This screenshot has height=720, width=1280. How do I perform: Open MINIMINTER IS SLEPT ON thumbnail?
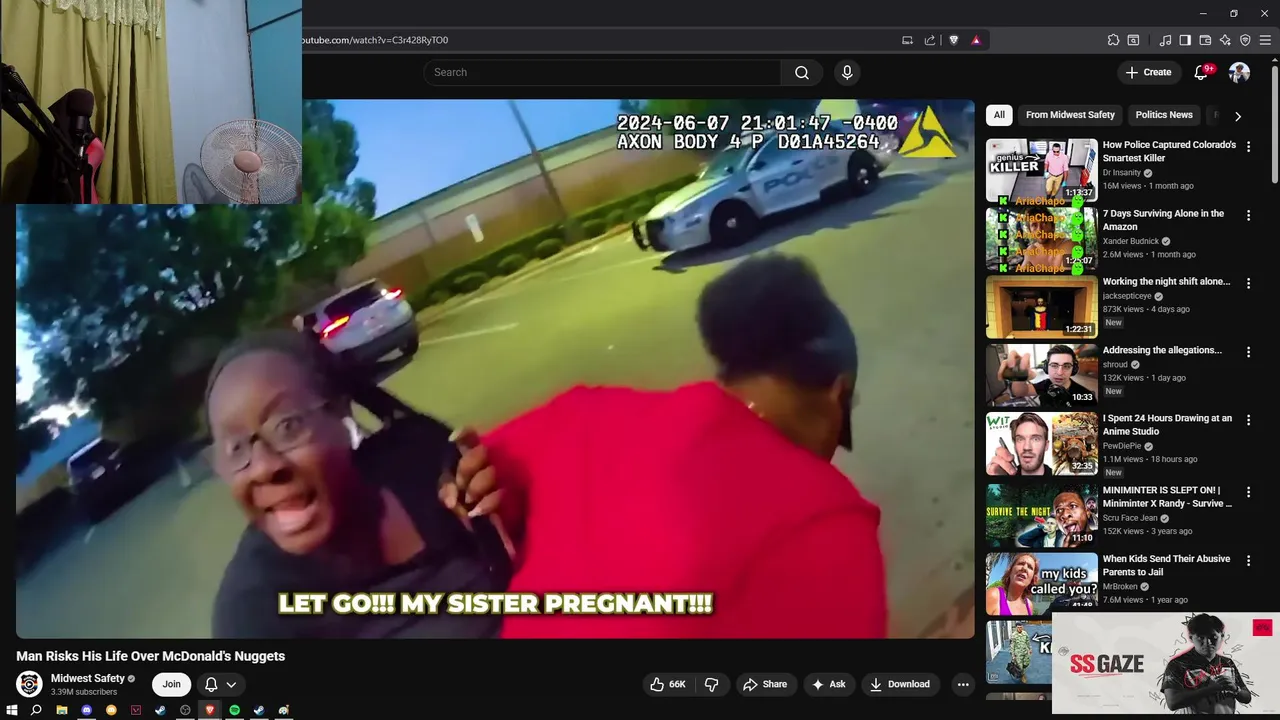(x=1041, y=515)
